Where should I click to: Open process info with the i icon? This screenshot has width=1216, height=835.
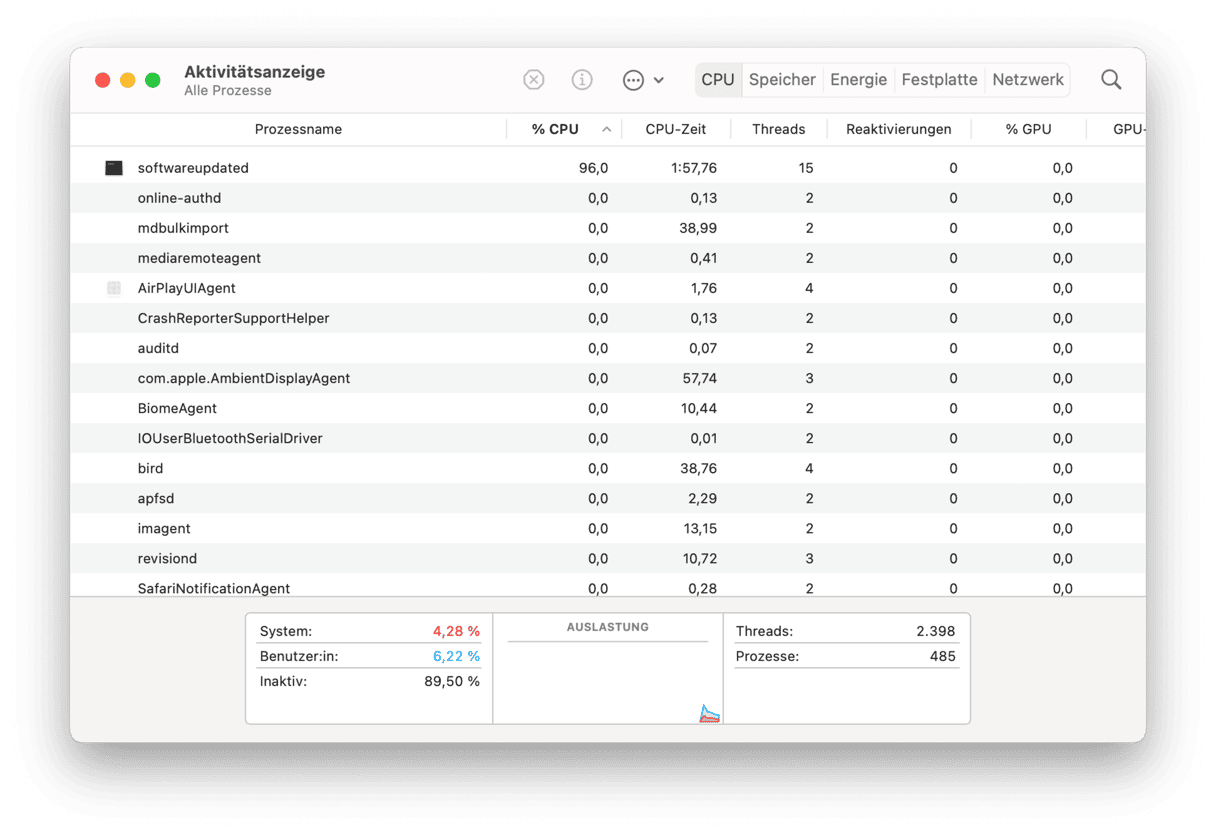coord(582,80)
